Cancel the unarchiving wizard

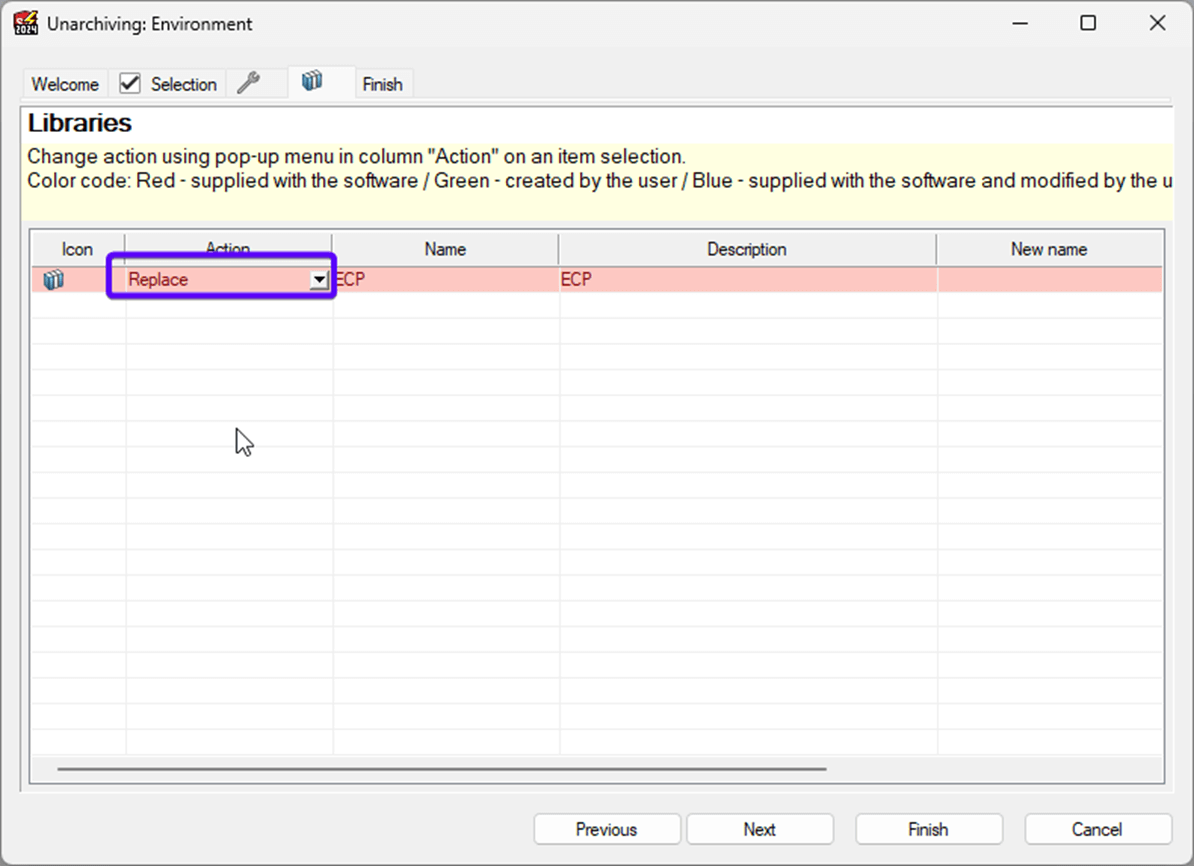[1097, 829]
